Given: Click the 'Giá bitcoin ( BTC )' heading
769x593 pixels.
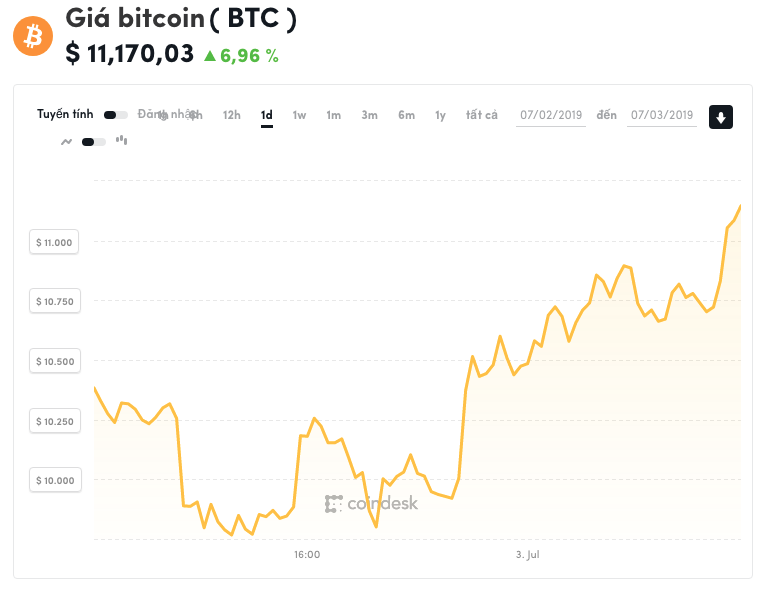Looking at the screenshot, I should [x=180, y=19].
